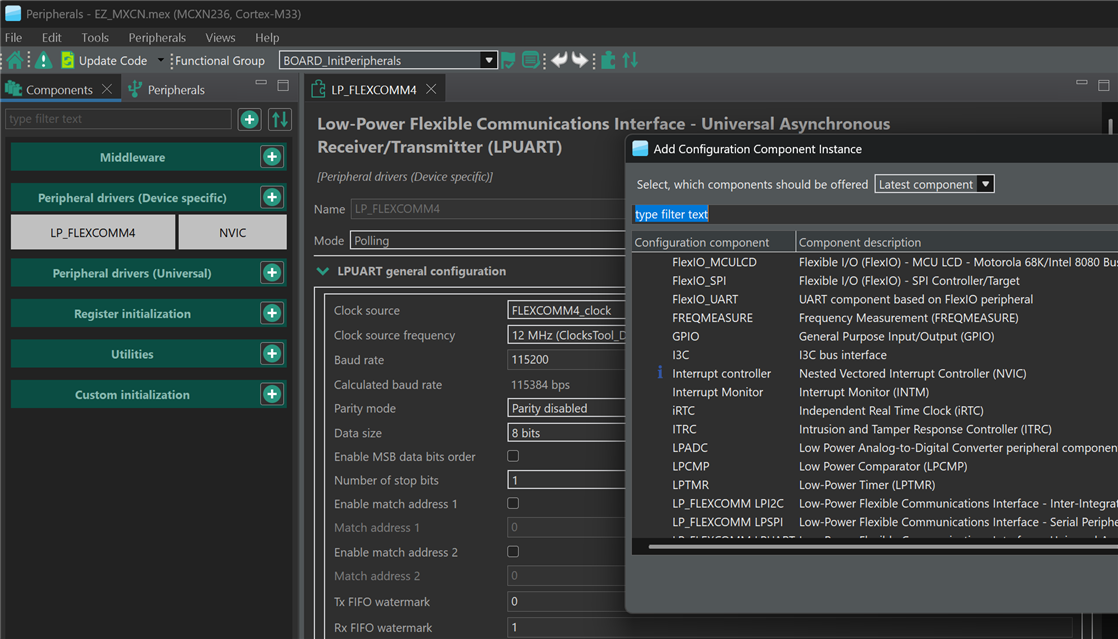Viewport: 1118px width, 639px height.
Task: Click the redo arrow in toolbar
Action: pyautogui.click(x=580, y=61)
